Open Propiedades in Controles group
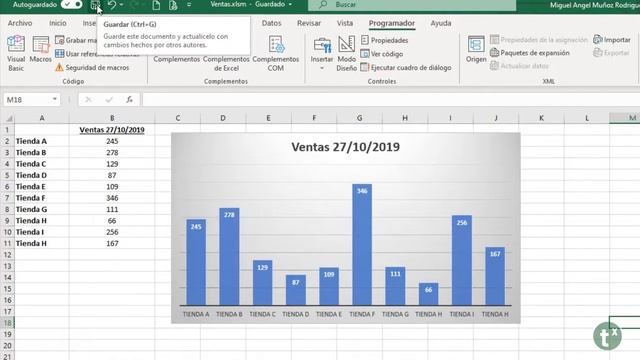The height and width of the screenshot is (360, 640). click(x=384, y=40)
